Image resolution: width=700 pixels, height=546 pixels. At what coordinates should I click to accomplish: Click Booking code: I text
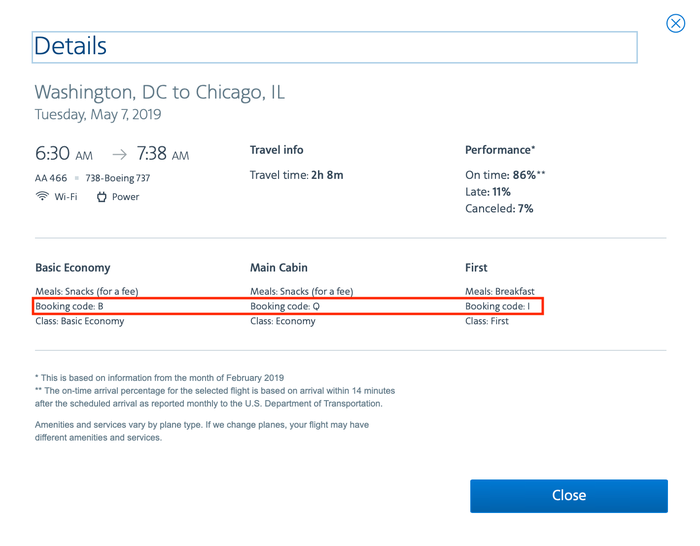pos(497,306)
